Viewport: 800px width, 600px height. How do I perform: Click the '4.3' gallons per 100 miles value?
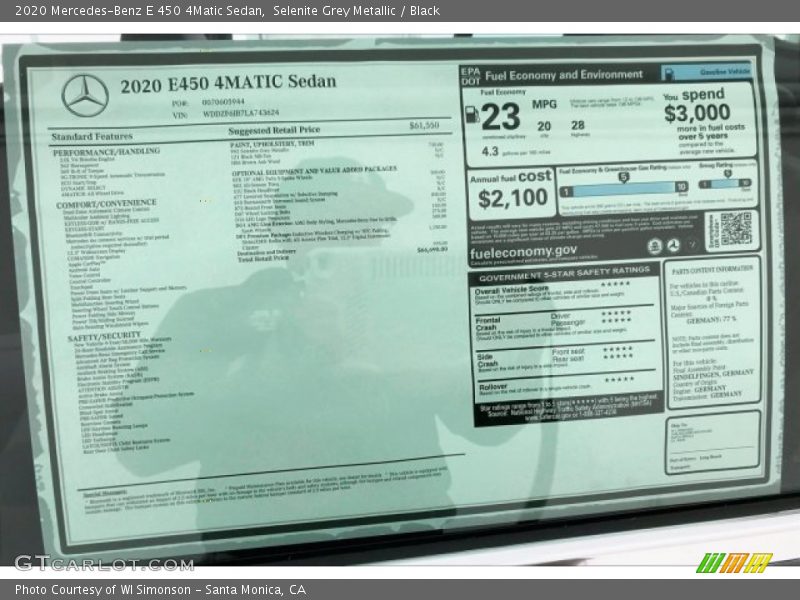pyautogui.click(x=490, y=151)
